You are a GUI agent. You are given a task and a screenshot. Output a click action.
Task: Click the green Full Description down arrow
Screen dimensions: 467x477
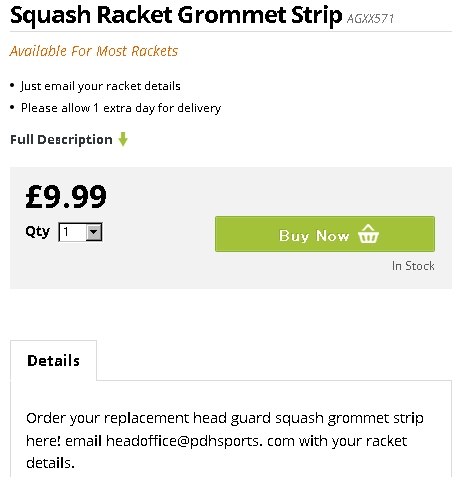[x=123, y=139]
